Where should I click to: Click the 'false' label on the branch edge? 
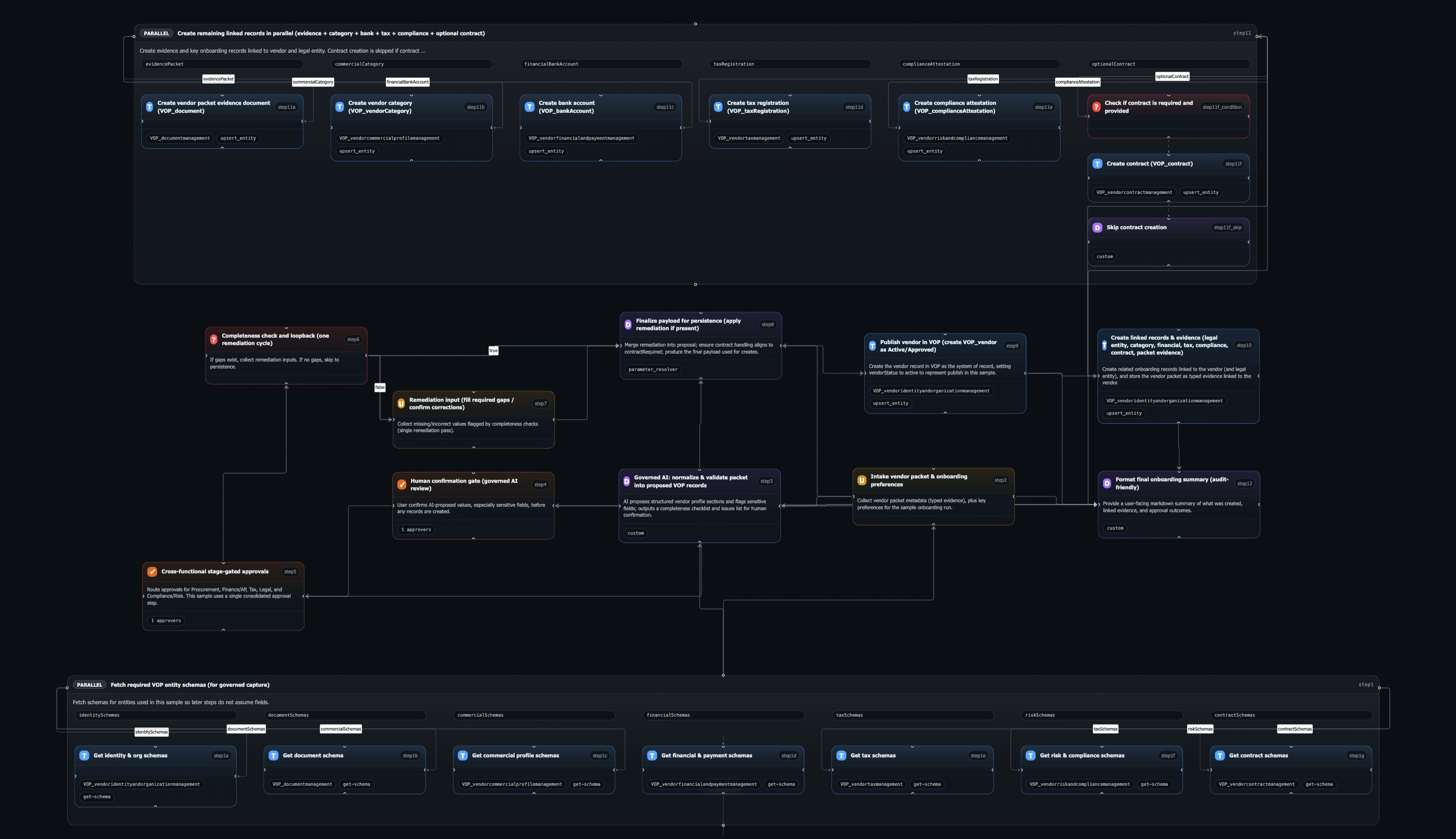pyautogui.click(x=380, y=387)
